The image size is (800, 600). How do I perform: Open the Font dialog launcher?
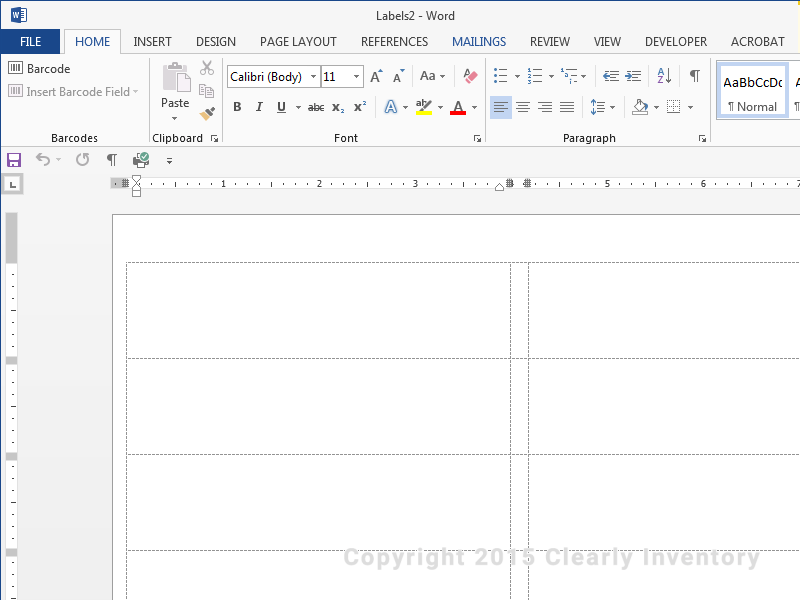477,138
